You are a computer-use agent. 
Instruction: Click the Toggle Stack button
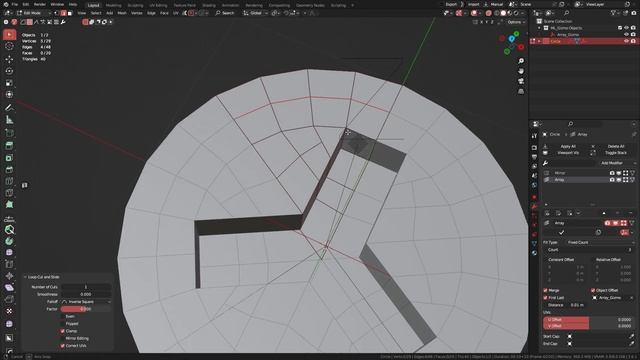point(616,153)
